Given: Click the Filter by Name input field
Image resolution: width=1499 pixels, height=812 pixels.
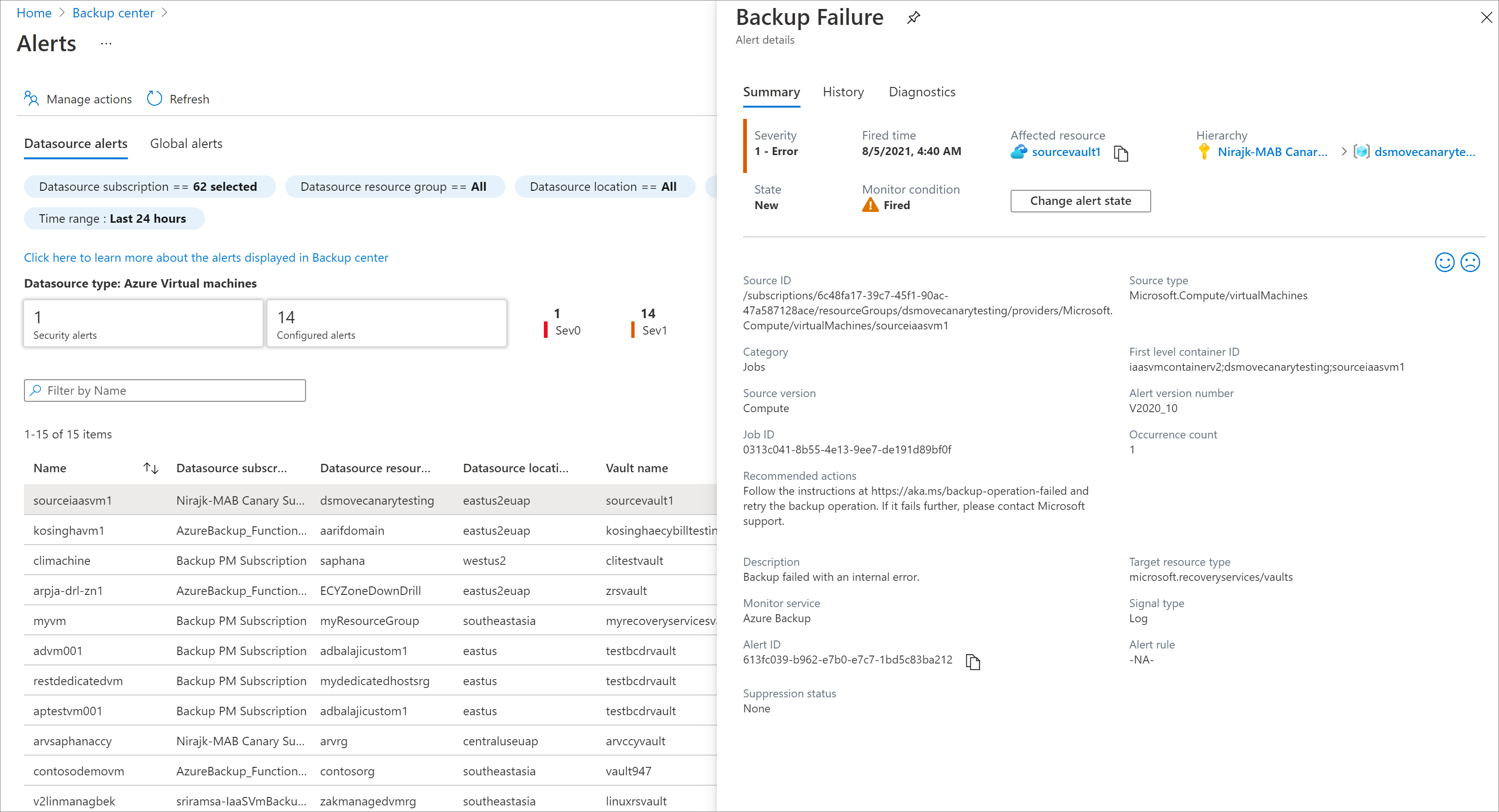Looking at the screenshot, I should (164, 391).
